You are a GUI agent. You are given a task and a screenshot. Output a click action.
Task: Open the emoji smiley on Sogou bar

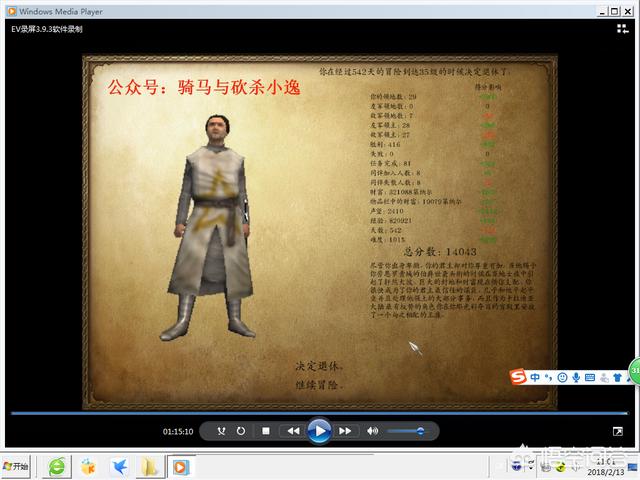562,378
